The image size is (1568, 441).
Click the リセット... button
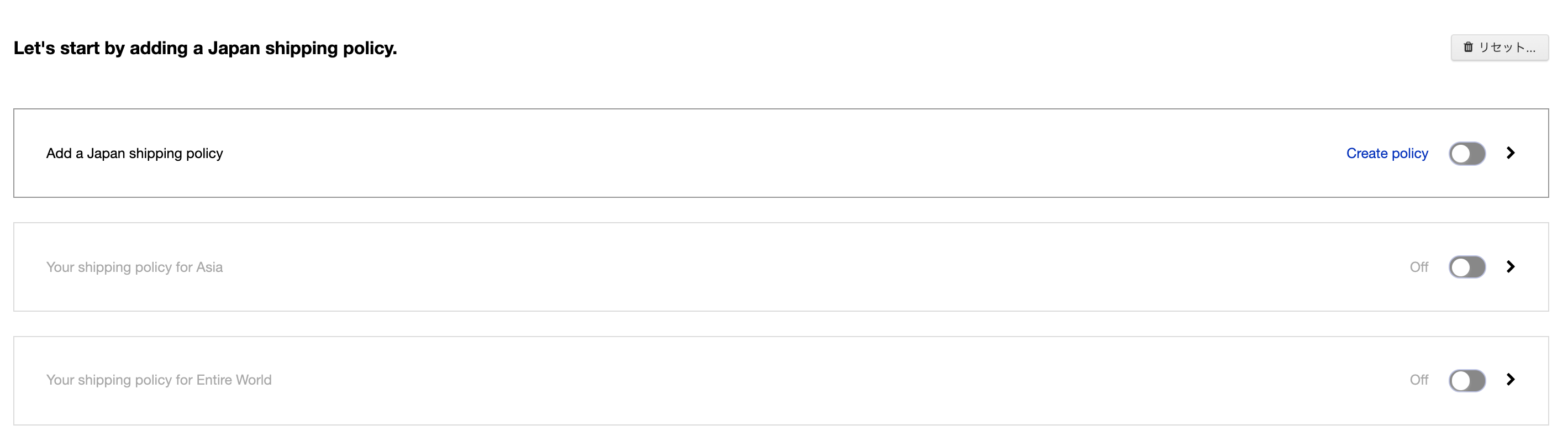(1499, 48)
